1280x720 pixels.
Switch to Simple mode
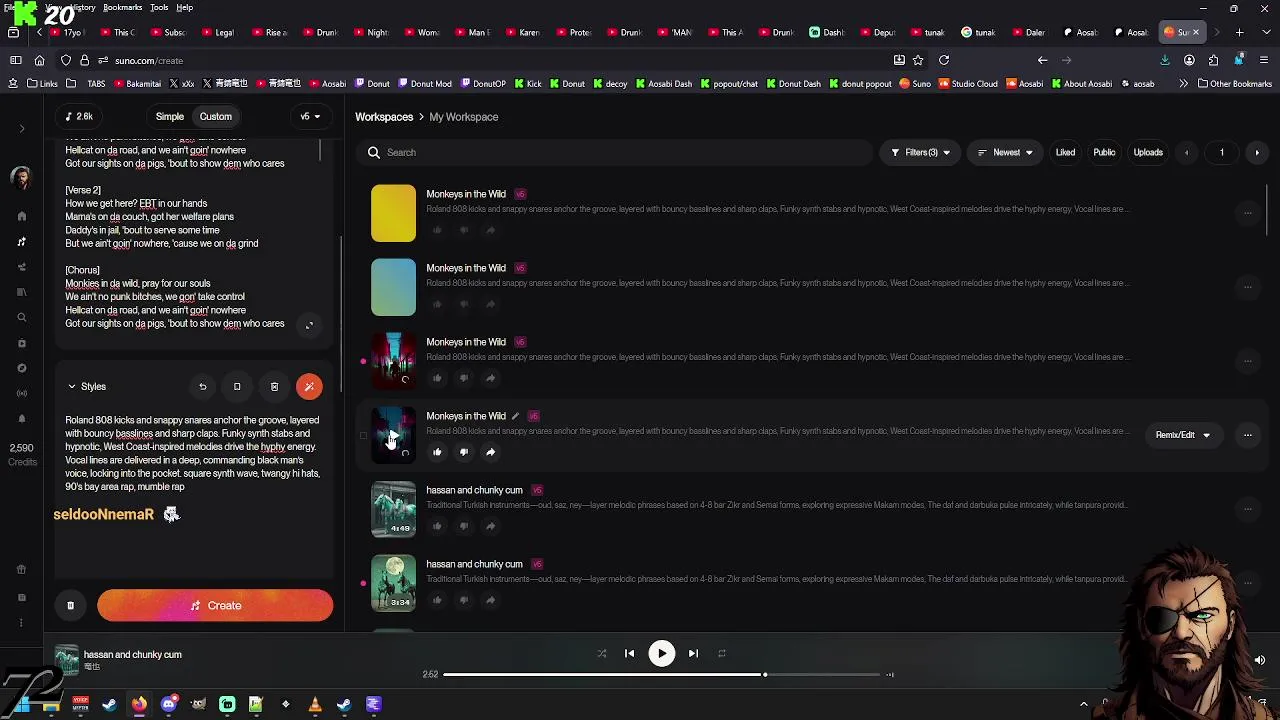pyautogui.click(x=169, y=117)
